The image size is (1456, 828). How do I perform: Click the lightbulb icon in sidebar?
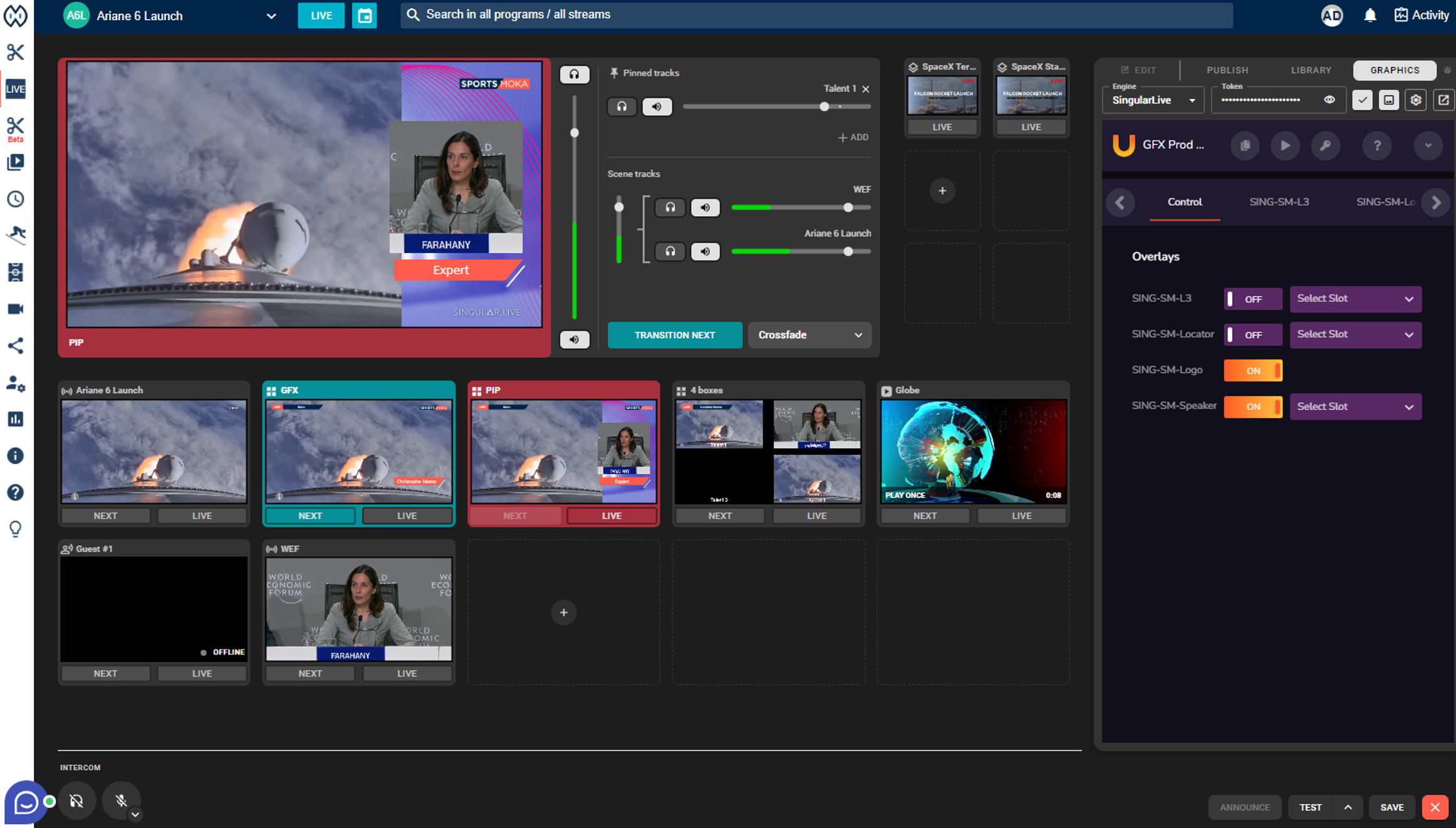click(16, 529)
